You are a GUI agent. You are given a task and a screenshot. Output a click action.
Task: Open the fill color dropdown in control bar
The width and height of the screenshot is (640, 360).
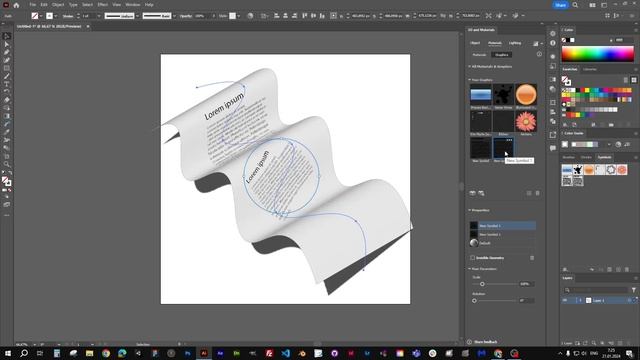pos(41,16)
